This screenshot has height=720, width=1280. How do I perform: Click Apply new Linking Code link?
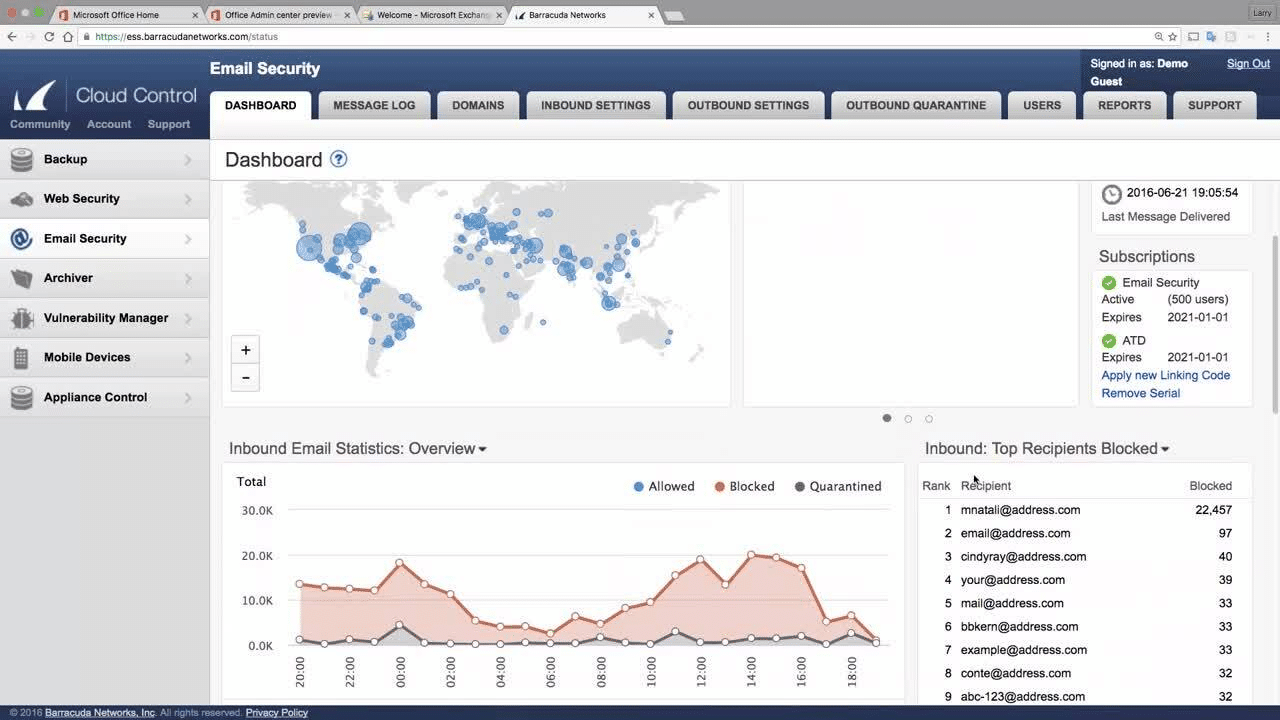pyautogui.click(x=1166, y=376)
